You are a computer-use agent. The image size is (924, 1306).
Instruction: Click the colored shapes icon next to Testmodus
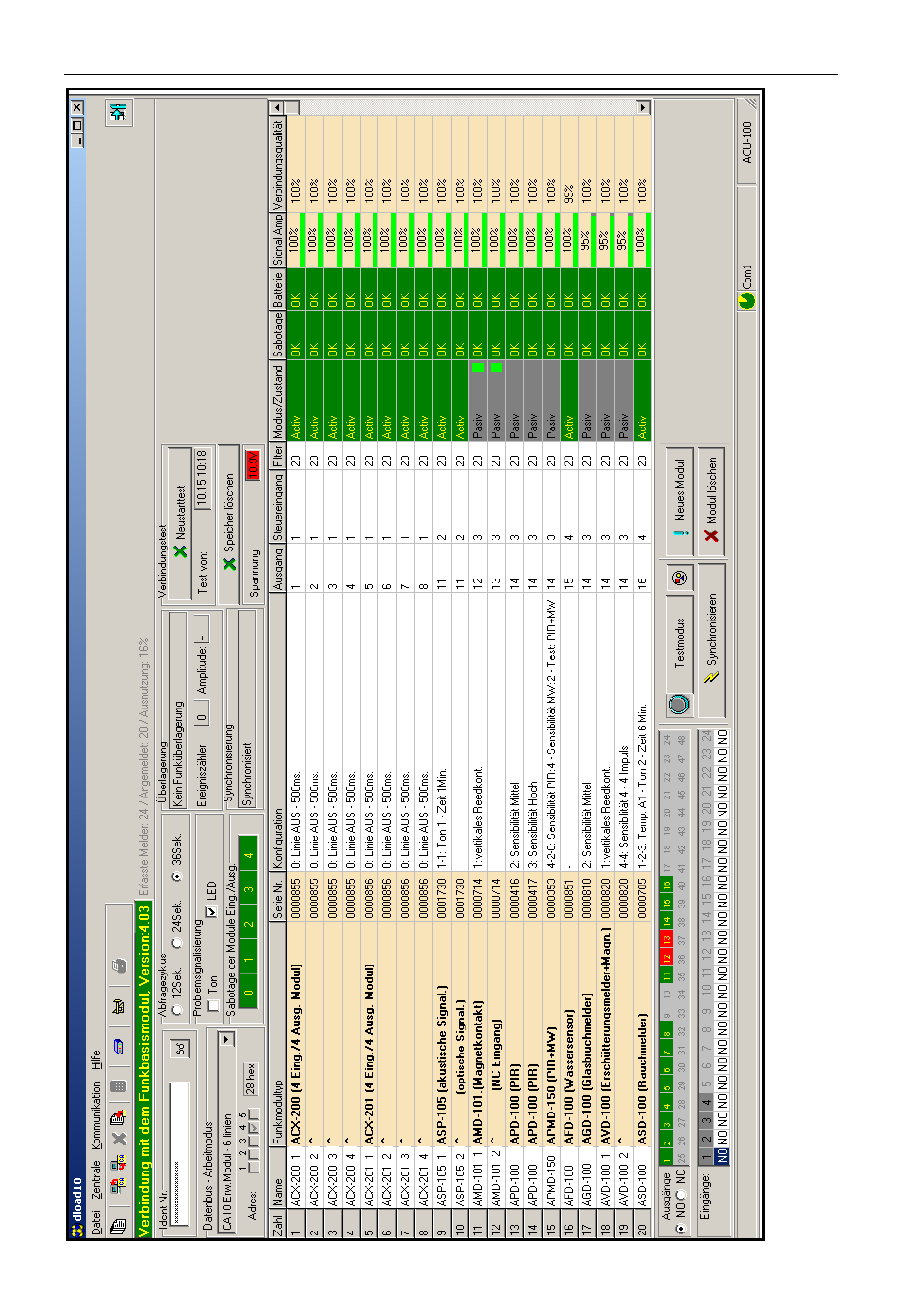pyautogui.click(x=679, y=578)
